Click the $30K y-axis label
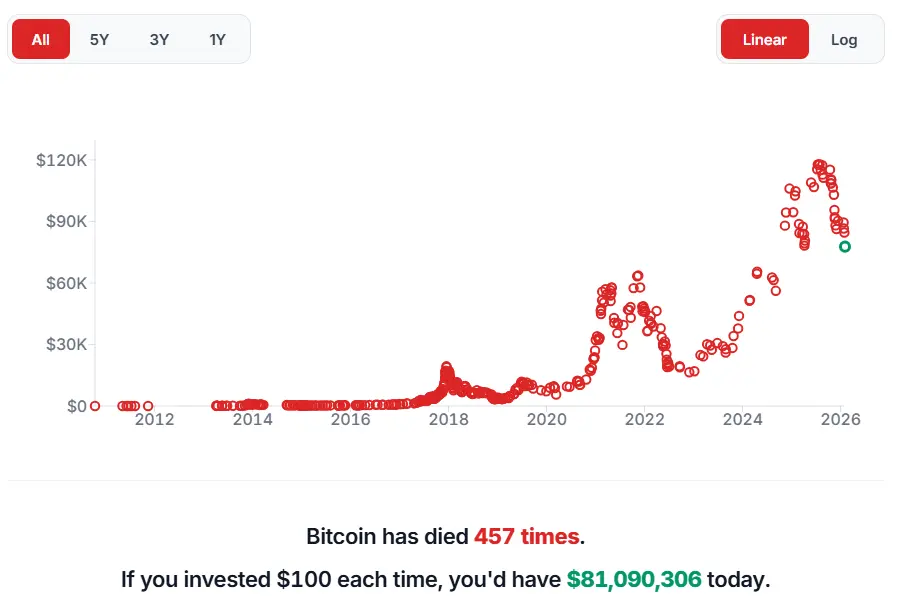The height and width of the screenshot is (598, 900). click(65, 344)
